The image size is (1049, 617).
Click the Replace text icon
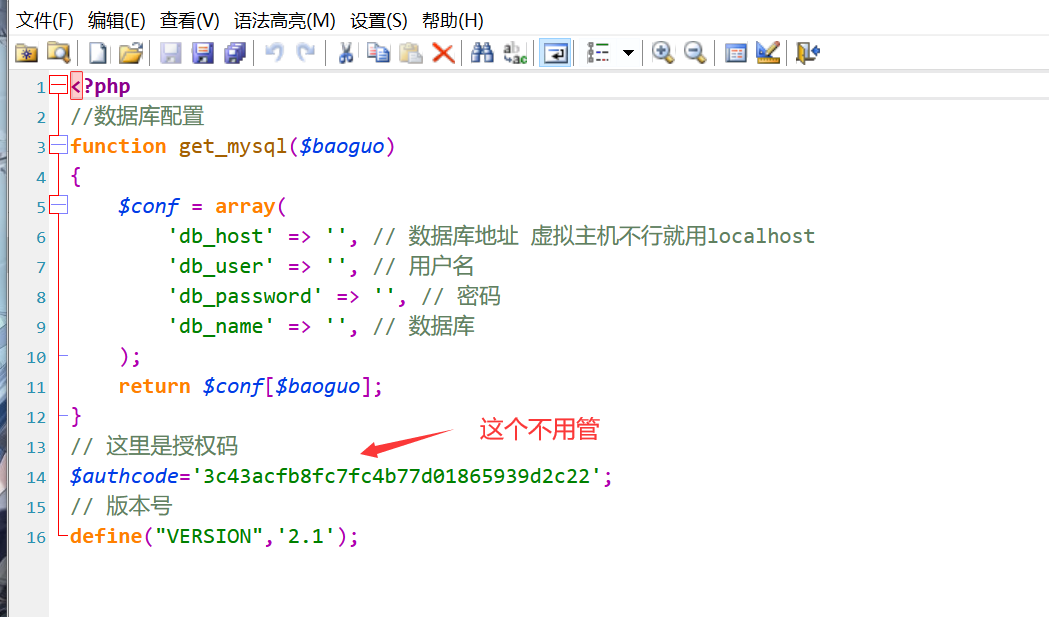[515, 53]
